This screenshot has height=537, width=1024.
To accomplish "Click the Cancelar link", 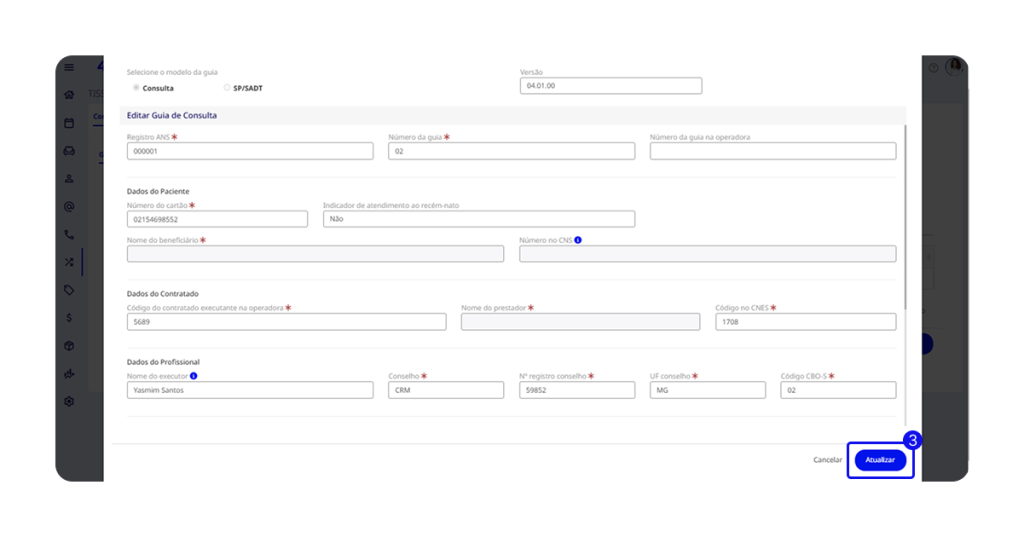I will [827, 460].
